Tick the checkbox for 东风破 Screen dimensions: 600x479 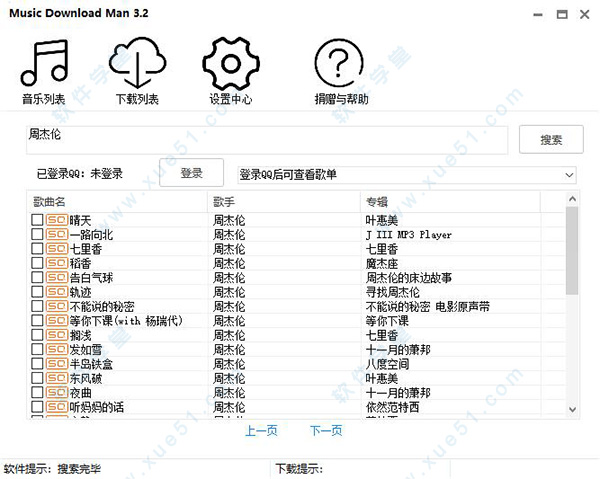(37, 378)
